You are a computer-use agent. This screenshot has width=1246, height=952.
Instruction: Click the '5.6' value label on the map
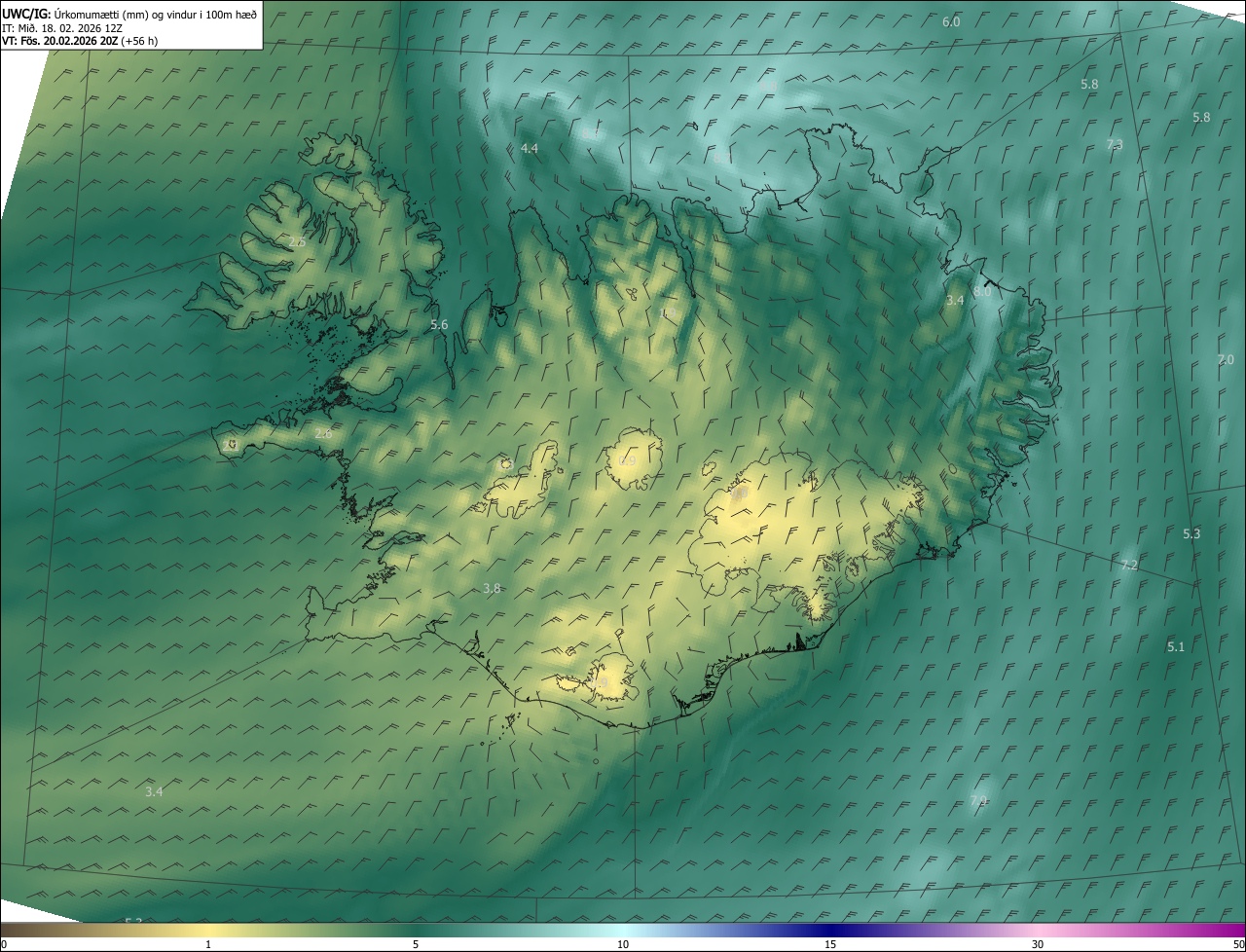[x=439, y=324]
